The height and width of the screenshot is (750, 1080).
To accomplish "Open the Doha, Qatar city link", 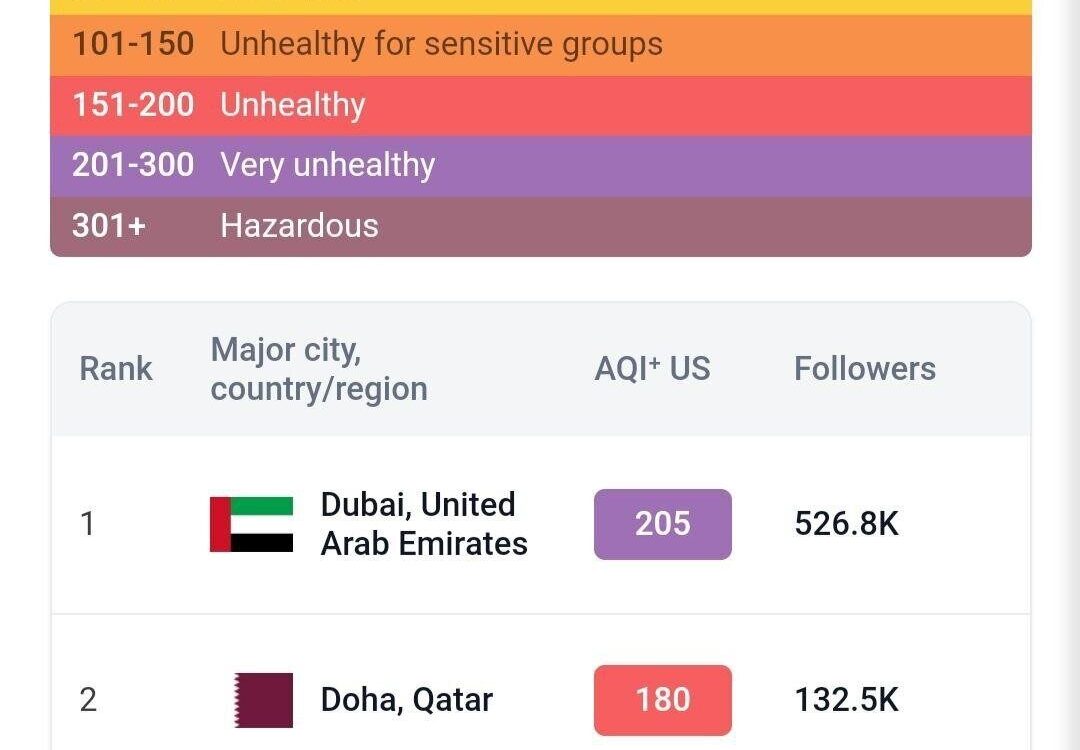I will point(407,700).
